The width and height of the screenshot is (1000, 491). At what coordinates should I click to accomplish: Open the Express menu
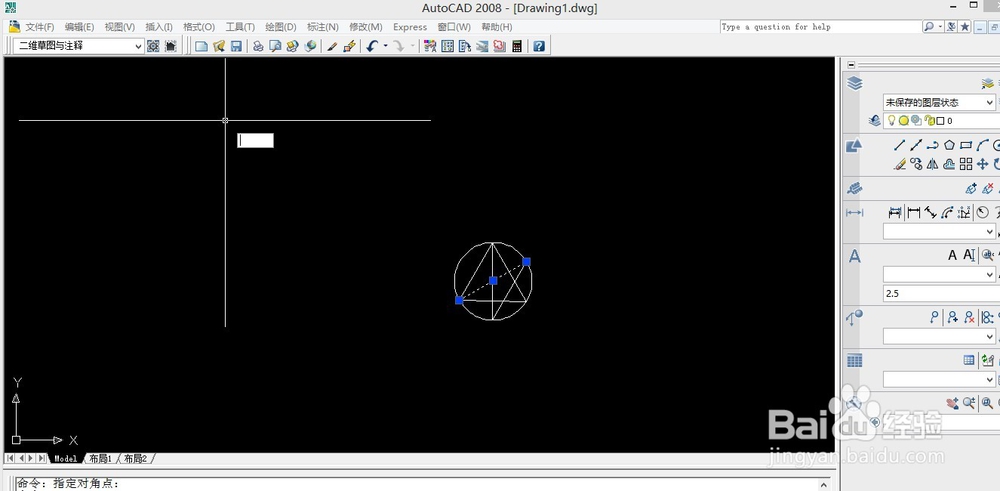tap(410, 27)
